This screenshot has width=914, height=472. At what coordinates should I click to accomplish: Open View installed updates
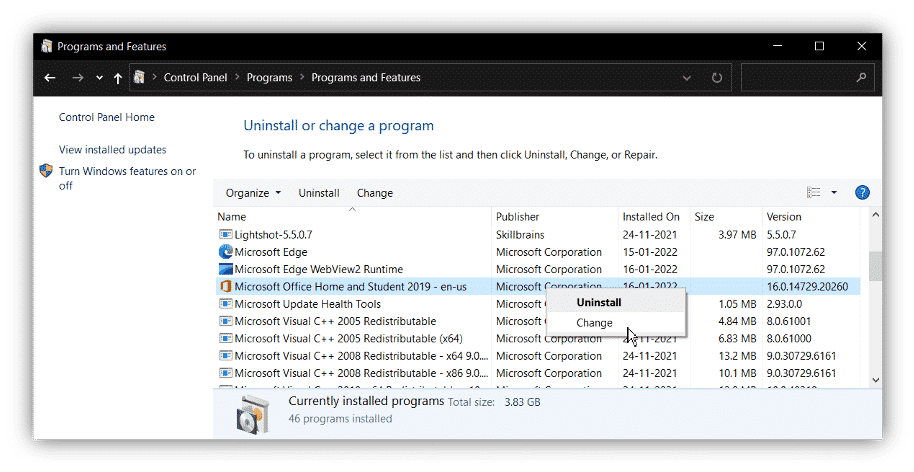pyautogui.click(x=113, y=150)
